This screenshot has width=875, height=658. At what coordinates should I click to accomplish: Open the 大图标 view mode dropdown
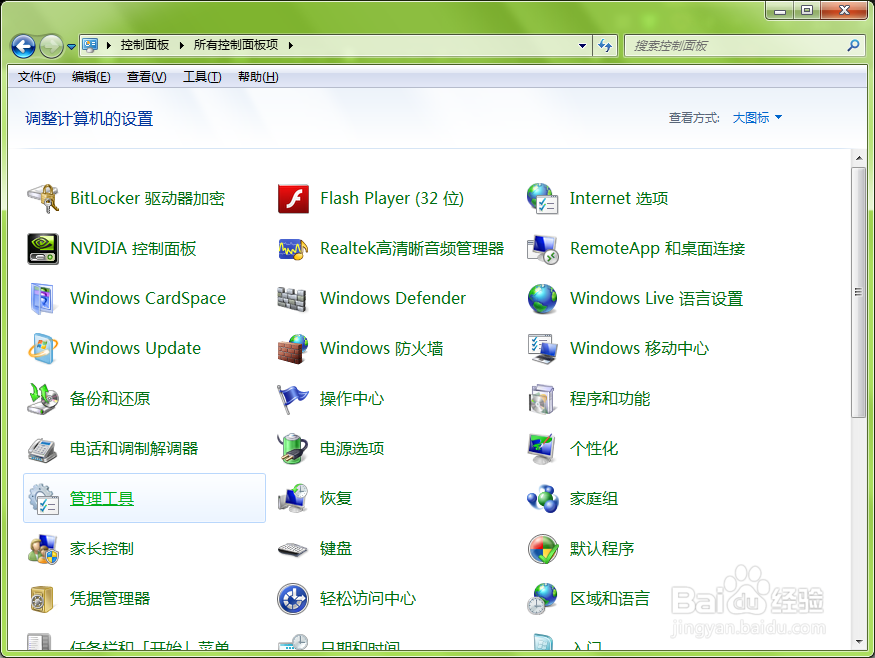pyautogui.click(x=757, y=118)
